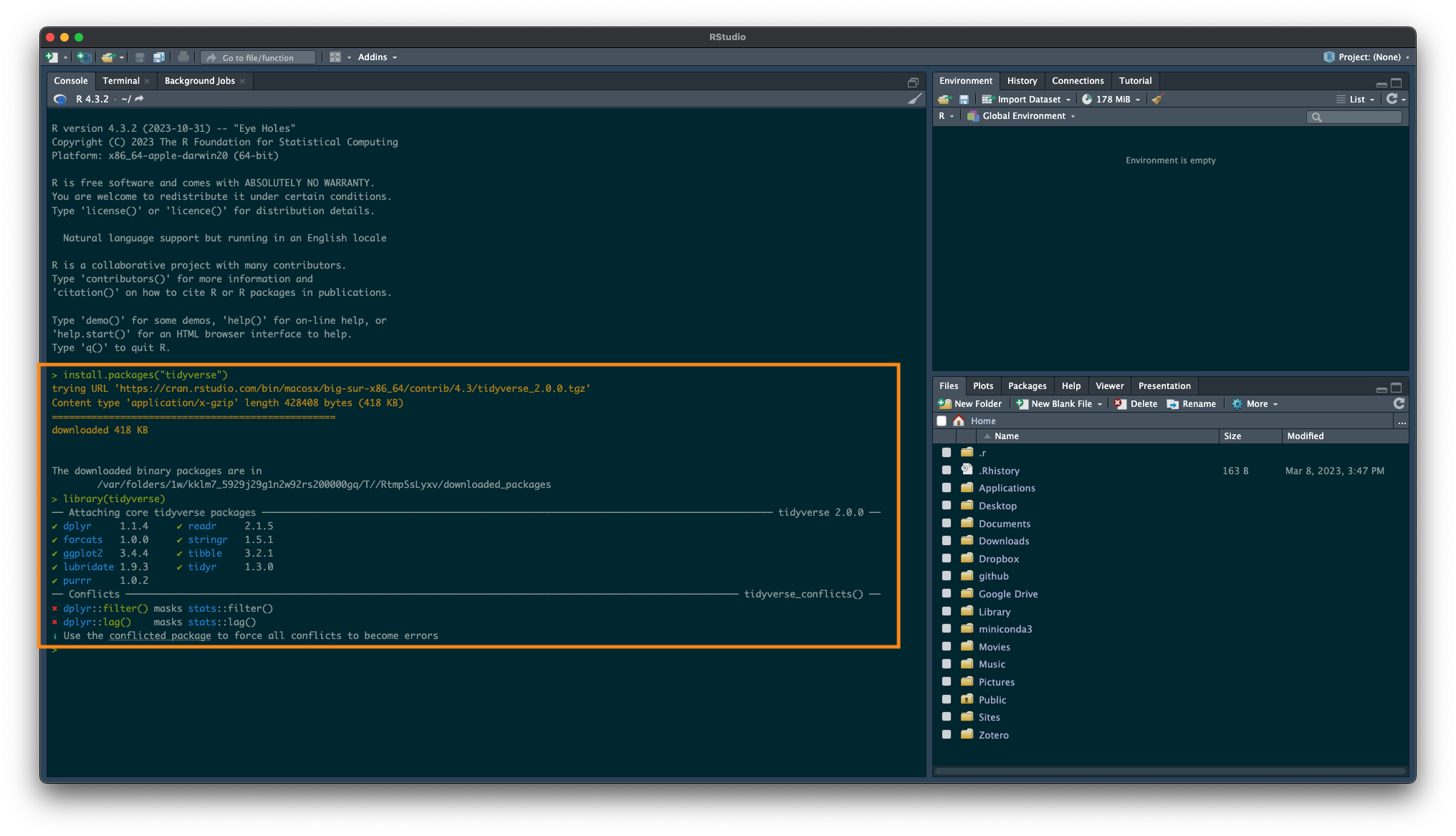Select the checkbox for the Zotero folder

[946, 734]
